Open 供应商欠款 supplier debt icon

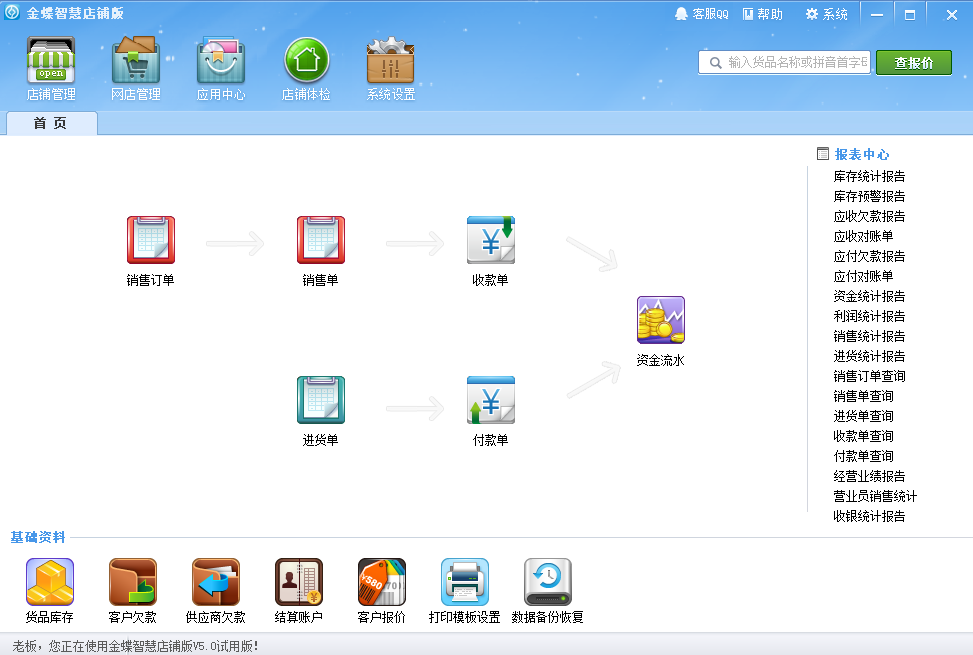click(216, 582)
